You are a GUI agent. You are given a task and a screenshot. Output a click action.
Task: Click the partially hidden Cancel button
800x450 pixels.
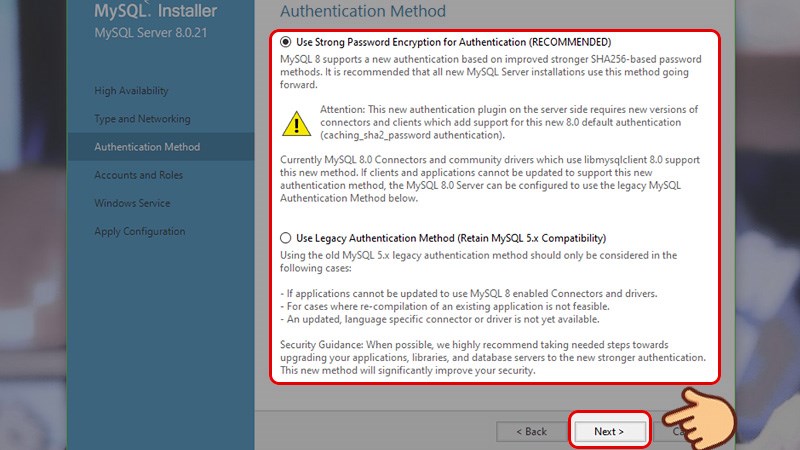(675, 431)
